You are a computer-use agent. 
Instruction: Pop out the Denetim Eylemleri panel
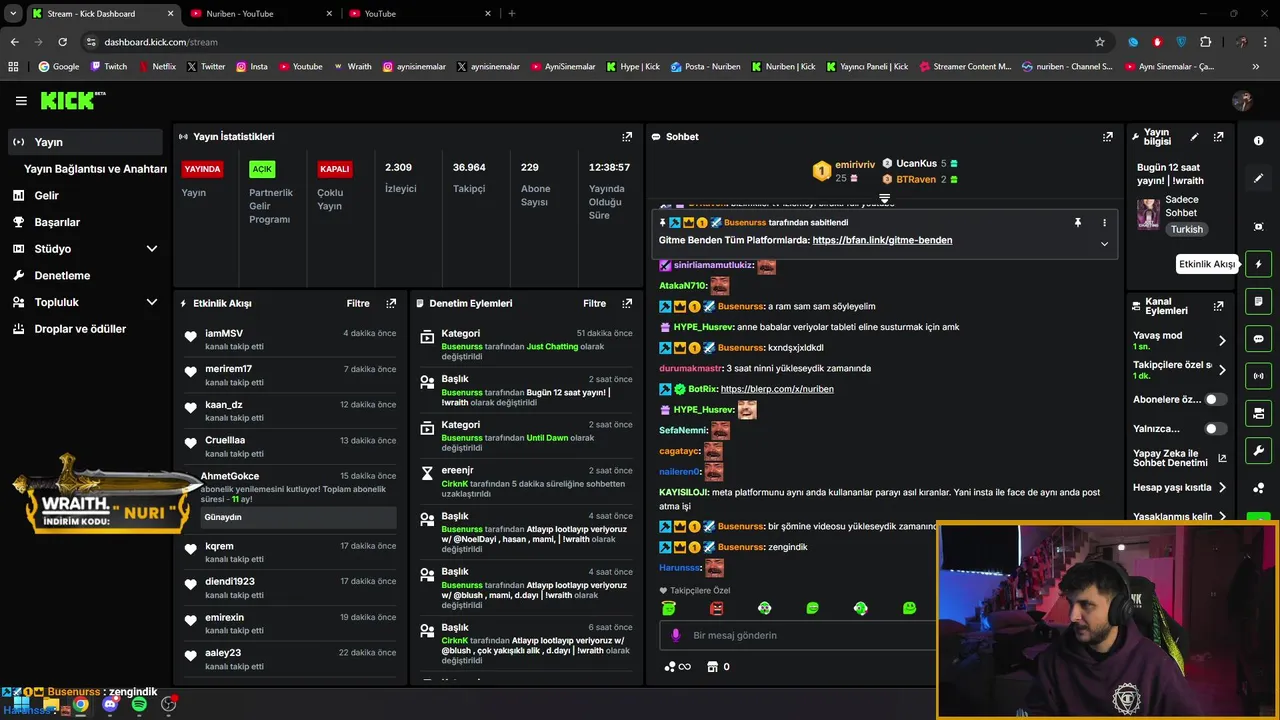point(627,303)
